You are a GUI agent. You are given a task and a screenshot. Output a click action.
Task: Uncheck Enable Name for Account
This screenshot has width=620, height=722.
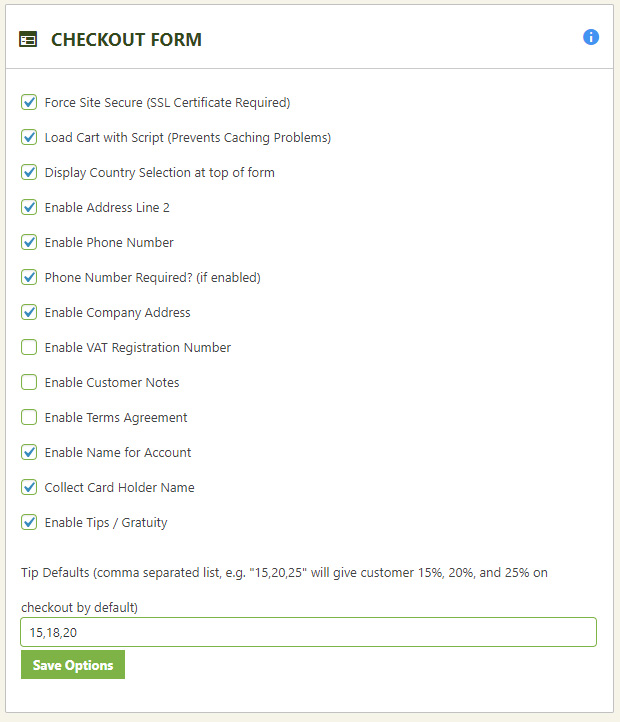(x=29, y=452)
